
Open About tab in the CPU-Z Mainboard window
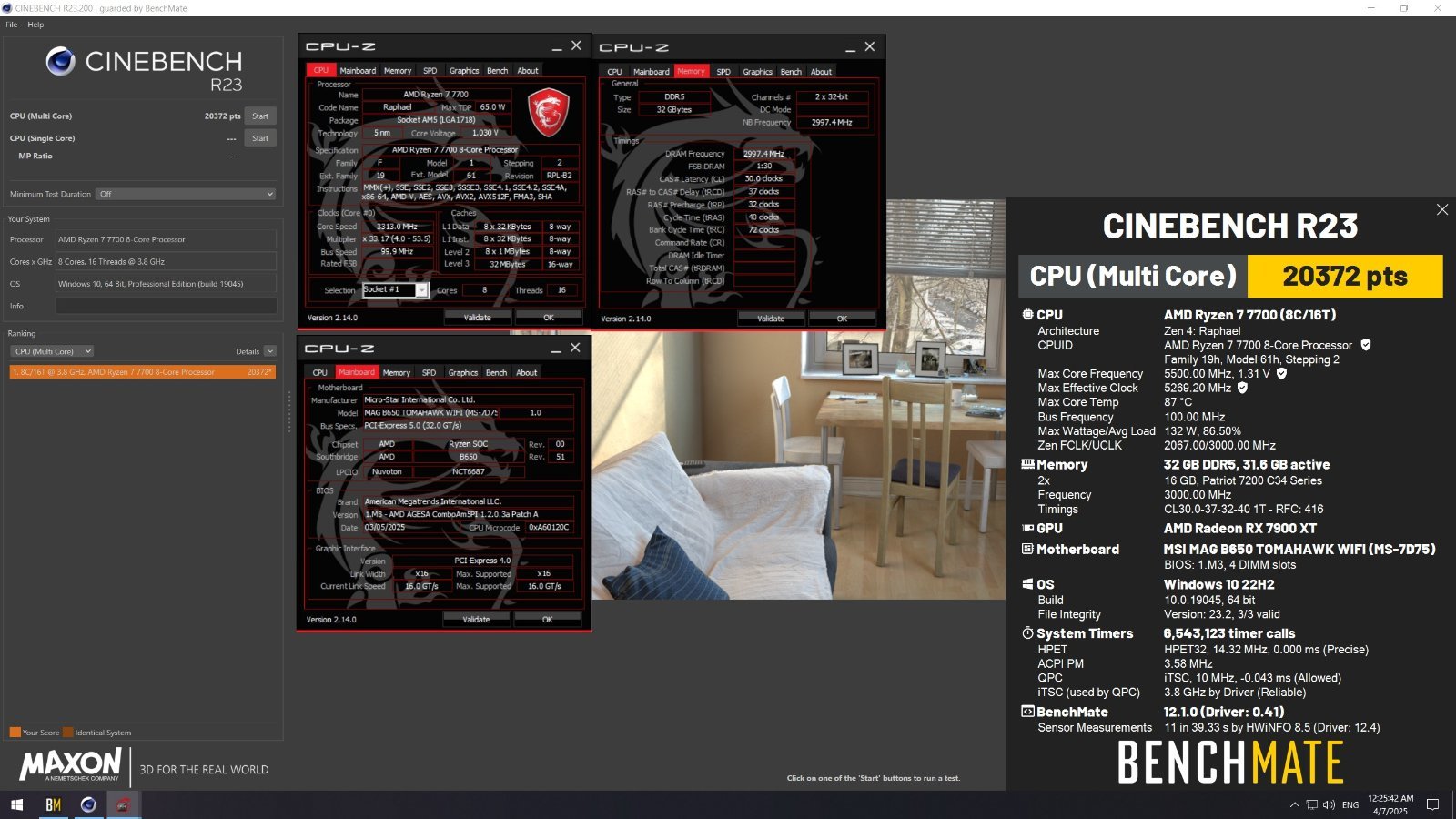[527, 373]
